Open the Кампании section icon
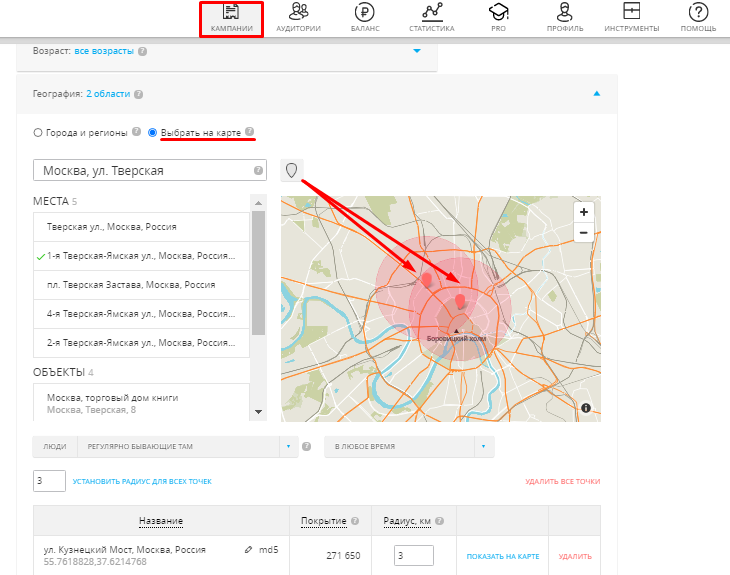The width and height of the screenshot is (730, 575). coord(231,13)
